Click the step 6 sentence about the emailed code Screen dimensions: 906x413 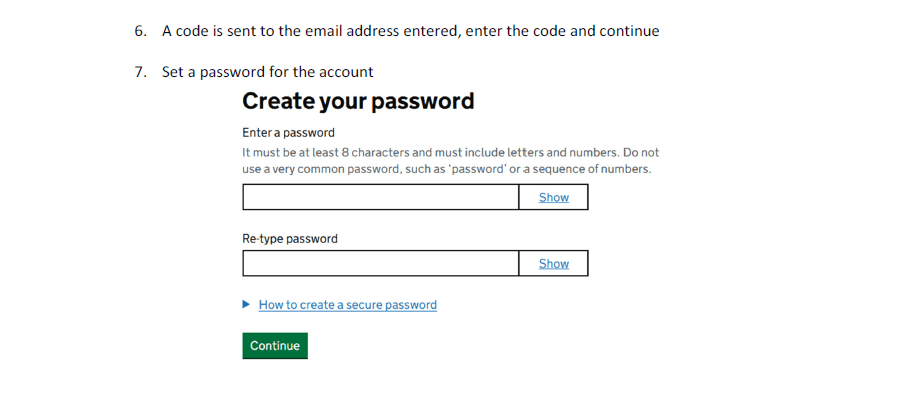click(410, 31)
